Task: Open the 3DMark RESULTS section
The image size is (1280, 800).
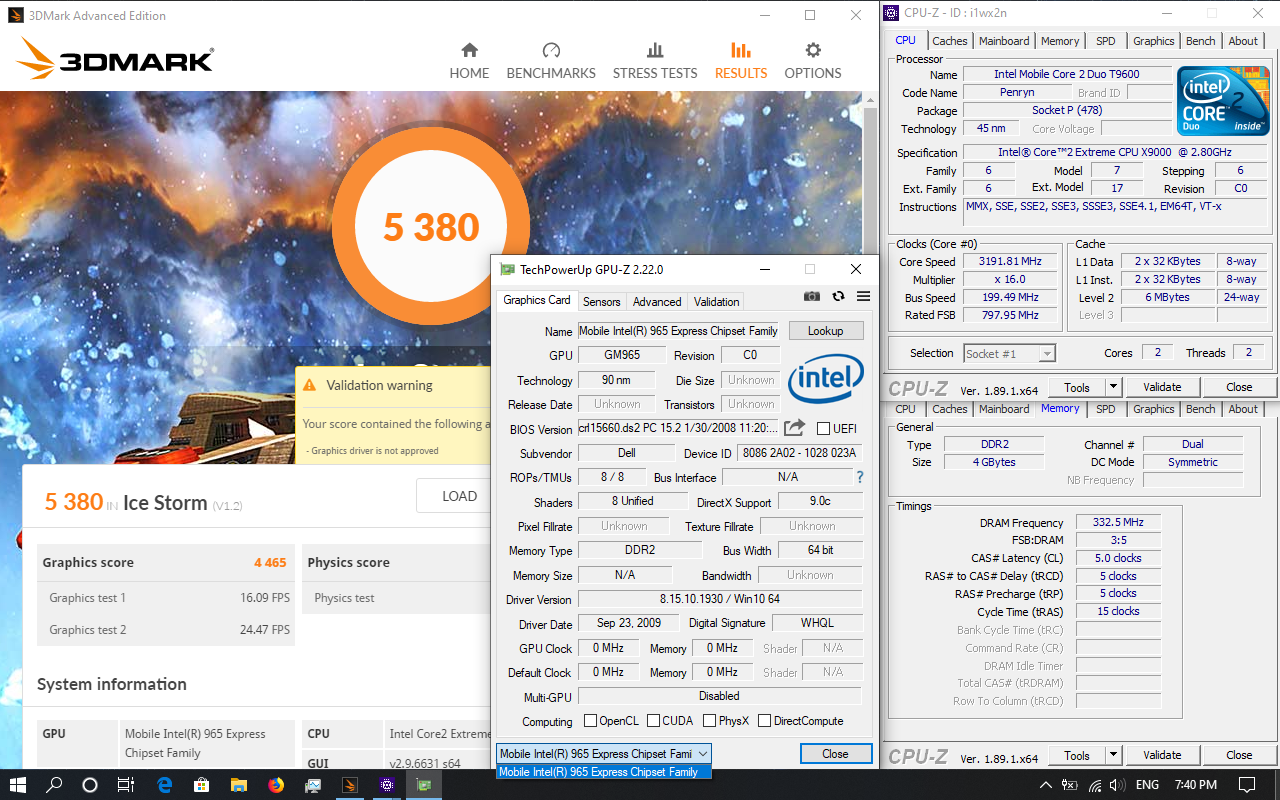Action: point(741,61)
